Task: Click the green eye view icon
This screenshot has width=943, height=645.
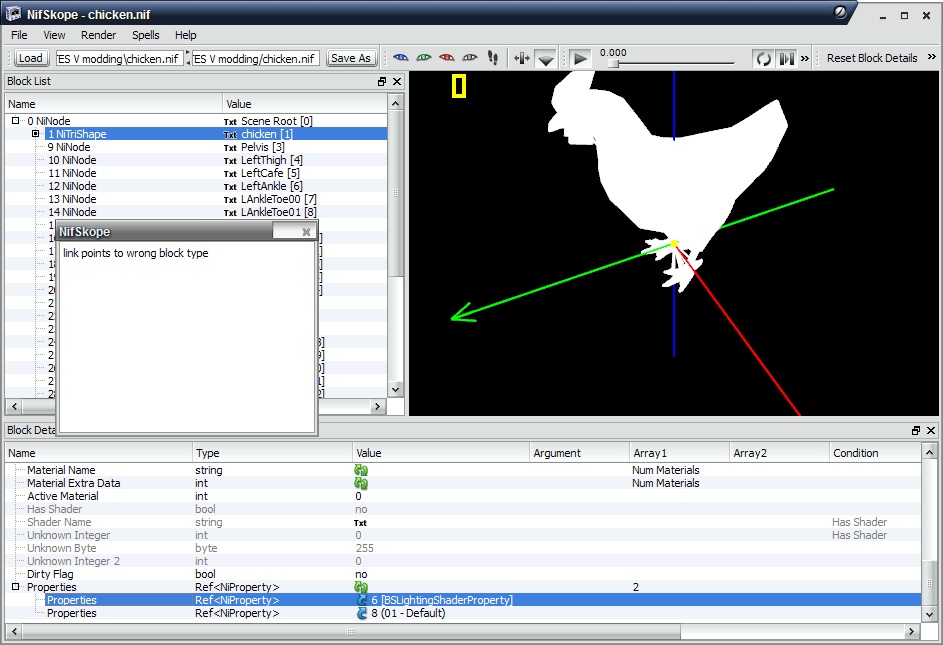Action: coord(424,58)
